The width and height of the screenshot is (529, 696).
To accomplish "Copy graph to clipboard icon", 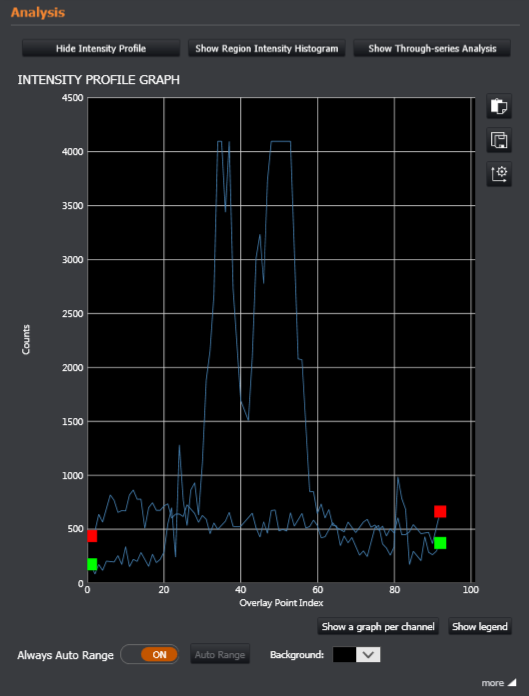I will pos(499,107).
